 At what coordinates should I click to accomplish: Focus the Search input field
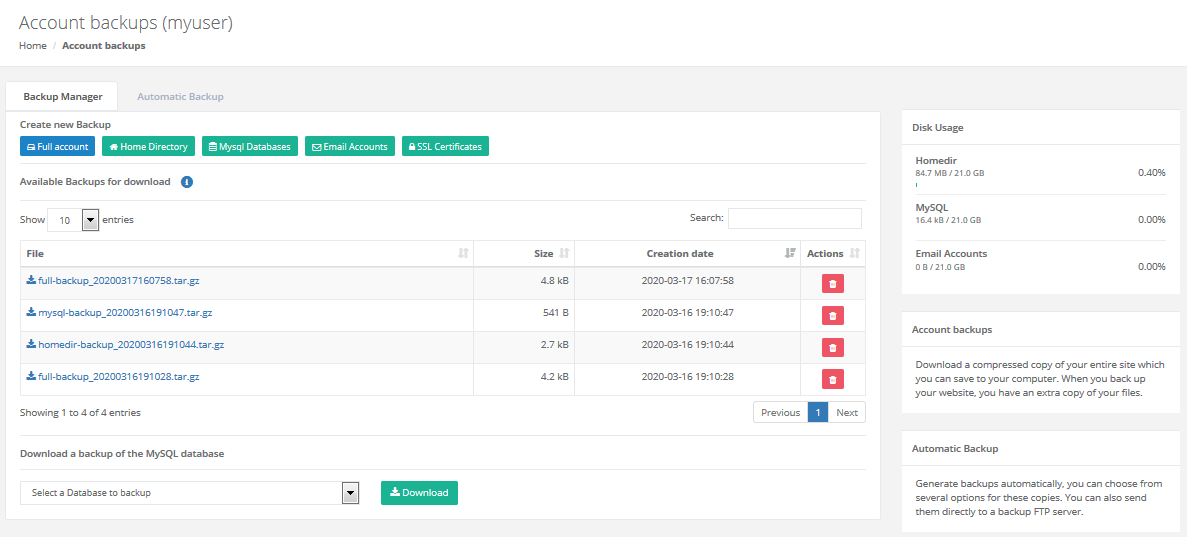[795, 218]
